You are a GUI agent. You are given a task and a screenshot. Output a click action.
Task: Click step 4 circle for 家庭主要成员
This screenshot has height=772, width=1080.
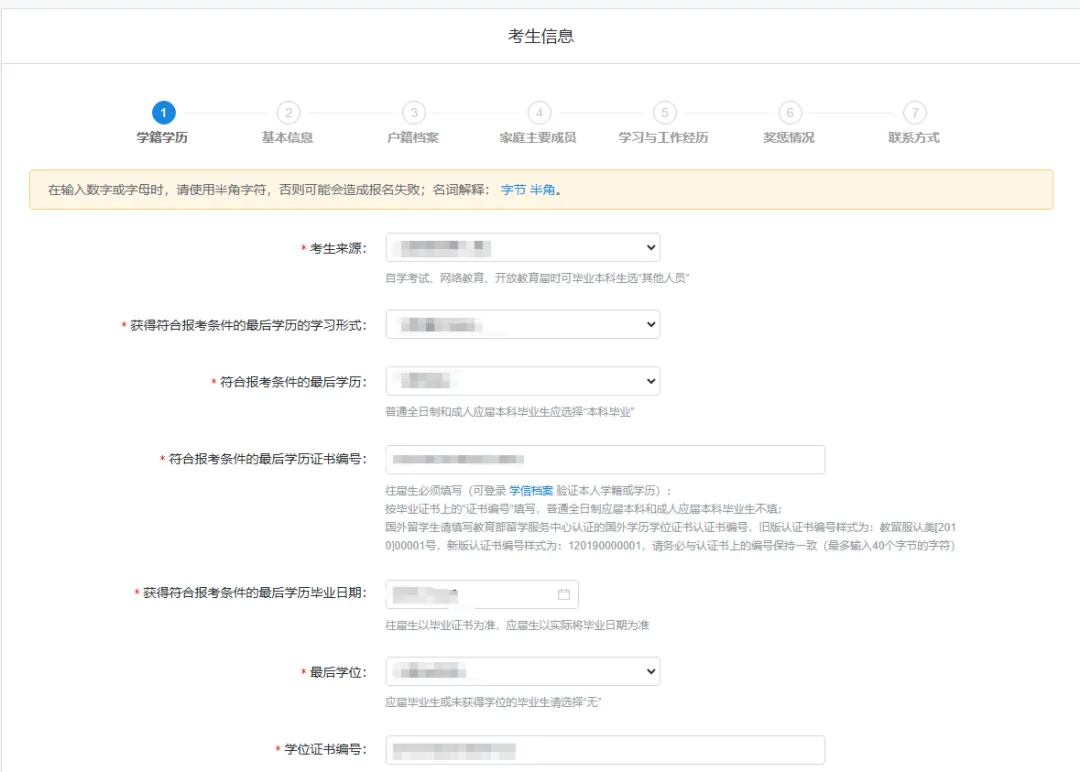pos(539,112)
